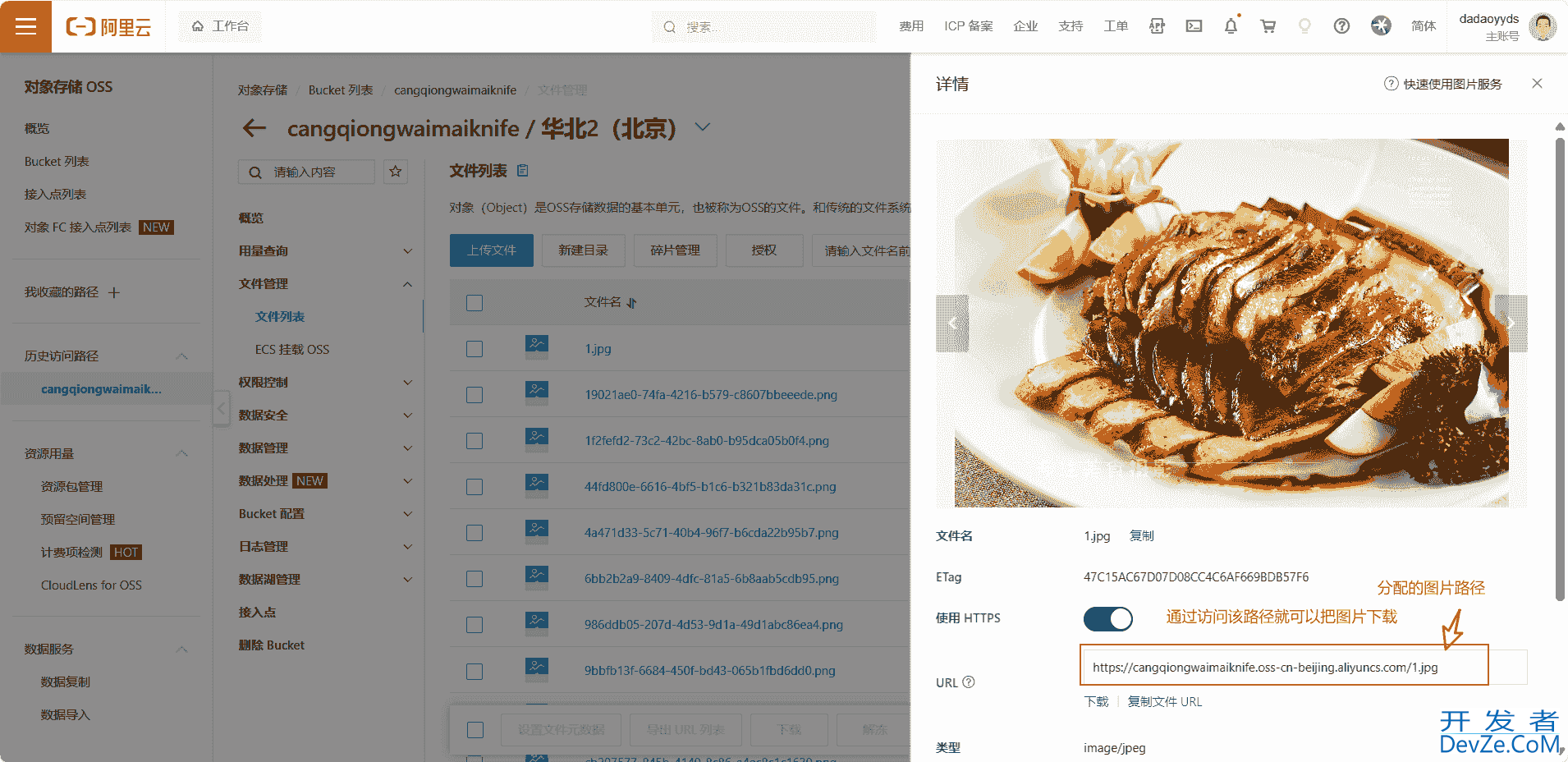Toggle the 使用 HTTPS switch
1568x762 pixels.
pyautogui.click(x=1107, y=618)
